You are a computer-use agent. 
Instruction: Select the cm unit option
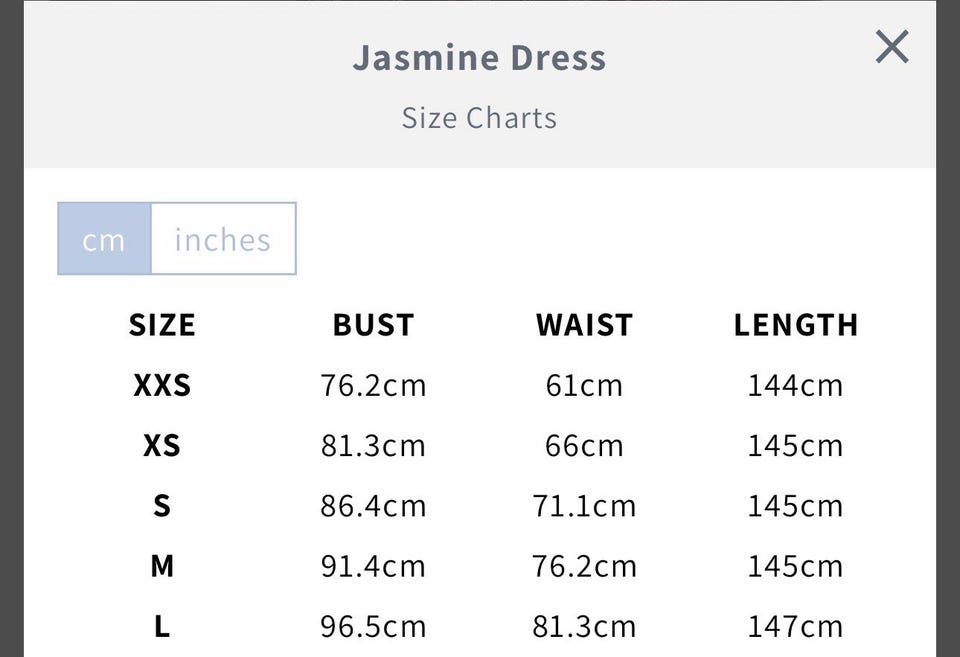pyautogui.click(x=104, y=239)
